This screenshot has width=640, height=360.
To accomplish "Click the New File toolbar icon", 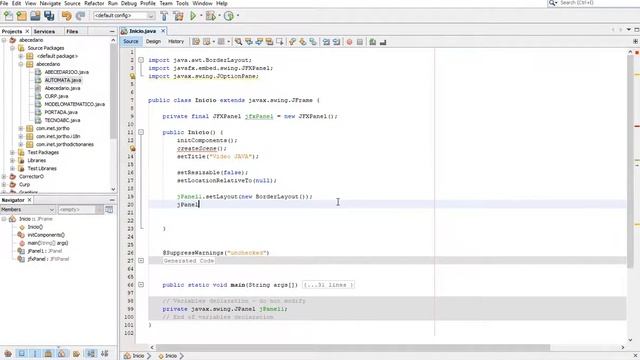I will 8,16.
